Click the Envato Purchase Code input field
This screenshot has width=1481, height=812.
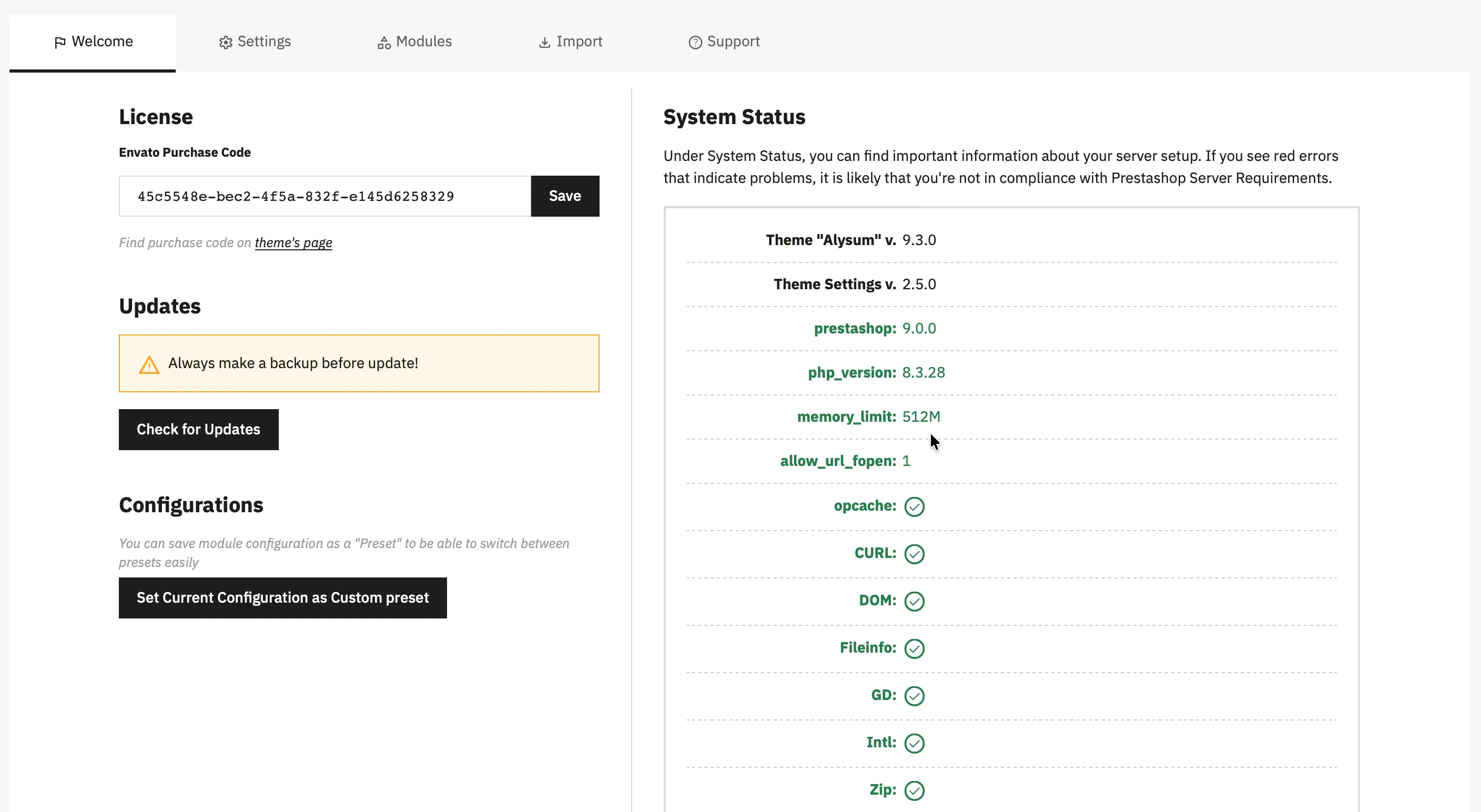[325, 196]
